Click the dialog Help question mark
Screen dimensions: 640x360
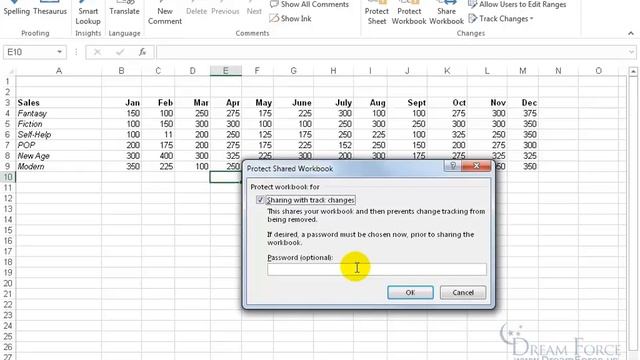click(453, 165)
